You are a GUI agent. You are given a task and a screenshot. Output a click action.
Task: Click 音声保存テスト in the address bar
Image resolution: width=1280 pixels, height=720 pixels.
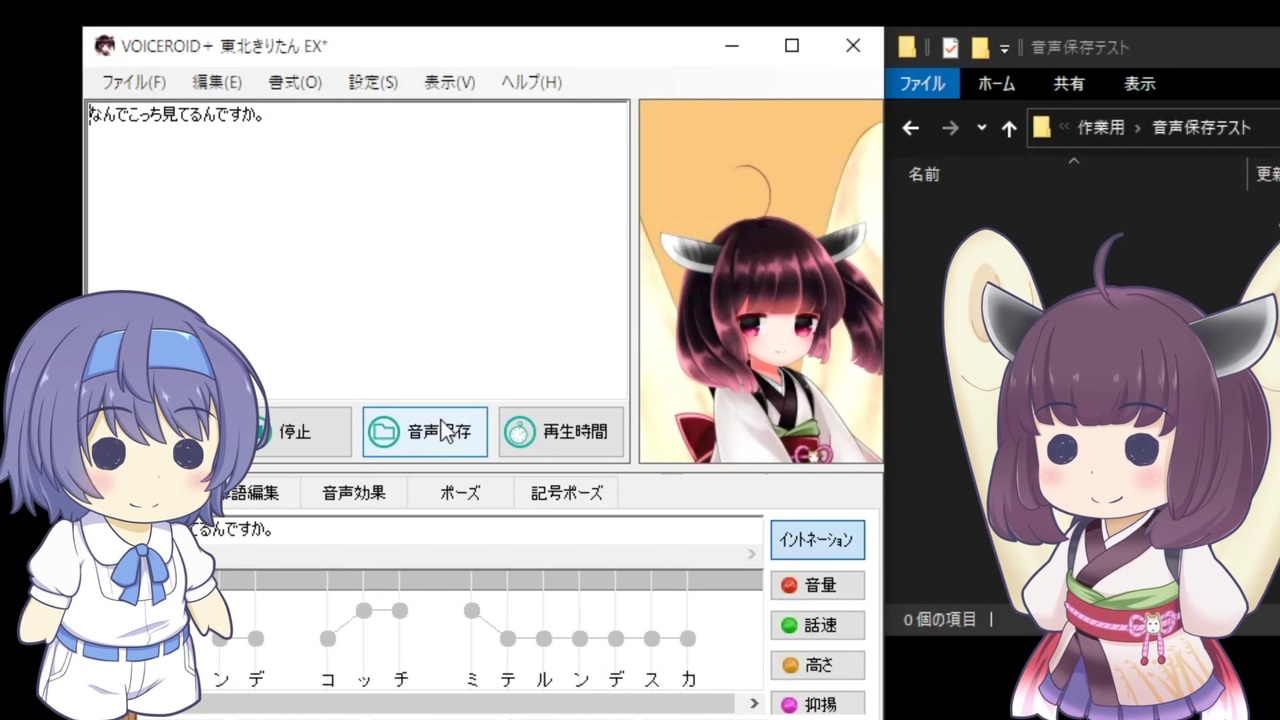pos(1201,128)
